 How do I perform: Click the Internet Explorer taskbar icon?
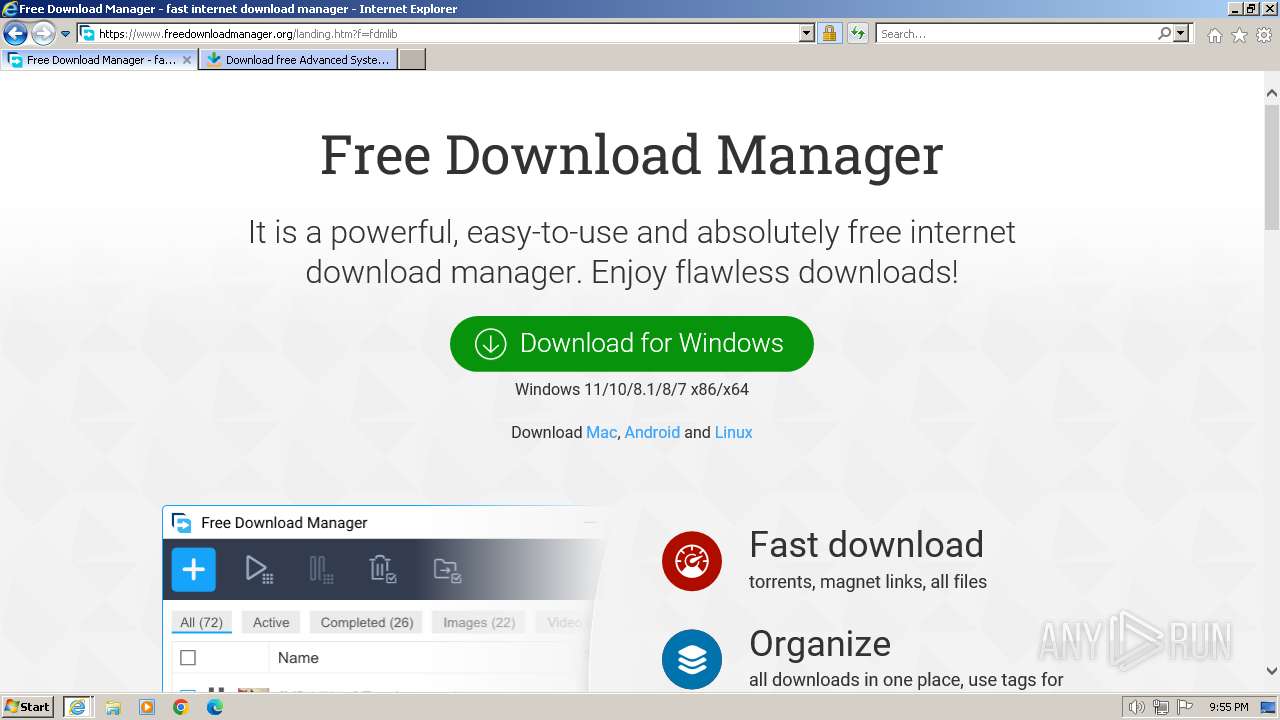coord(78,707)
